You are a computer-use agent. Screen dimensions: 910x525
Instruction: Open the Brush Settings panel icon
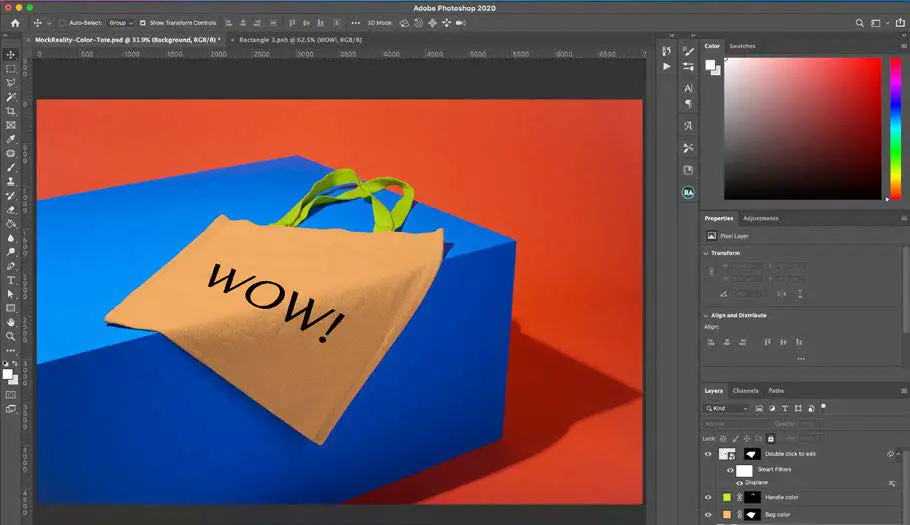[688, 51]
